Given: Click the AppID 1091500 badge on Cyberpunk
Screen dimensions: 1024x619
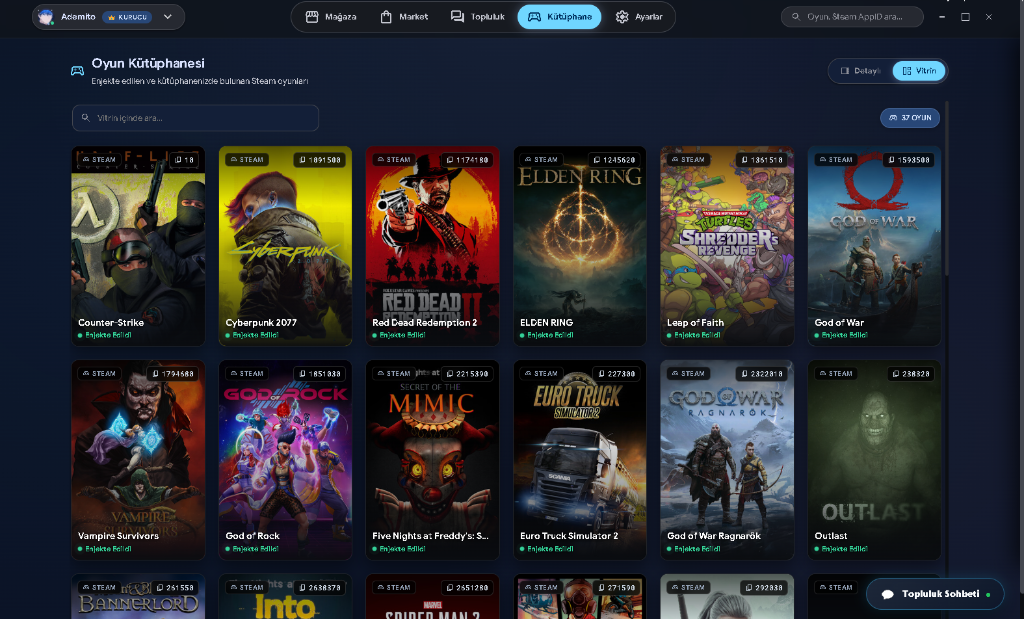Looking at the screenshot, I should (319, 159).
